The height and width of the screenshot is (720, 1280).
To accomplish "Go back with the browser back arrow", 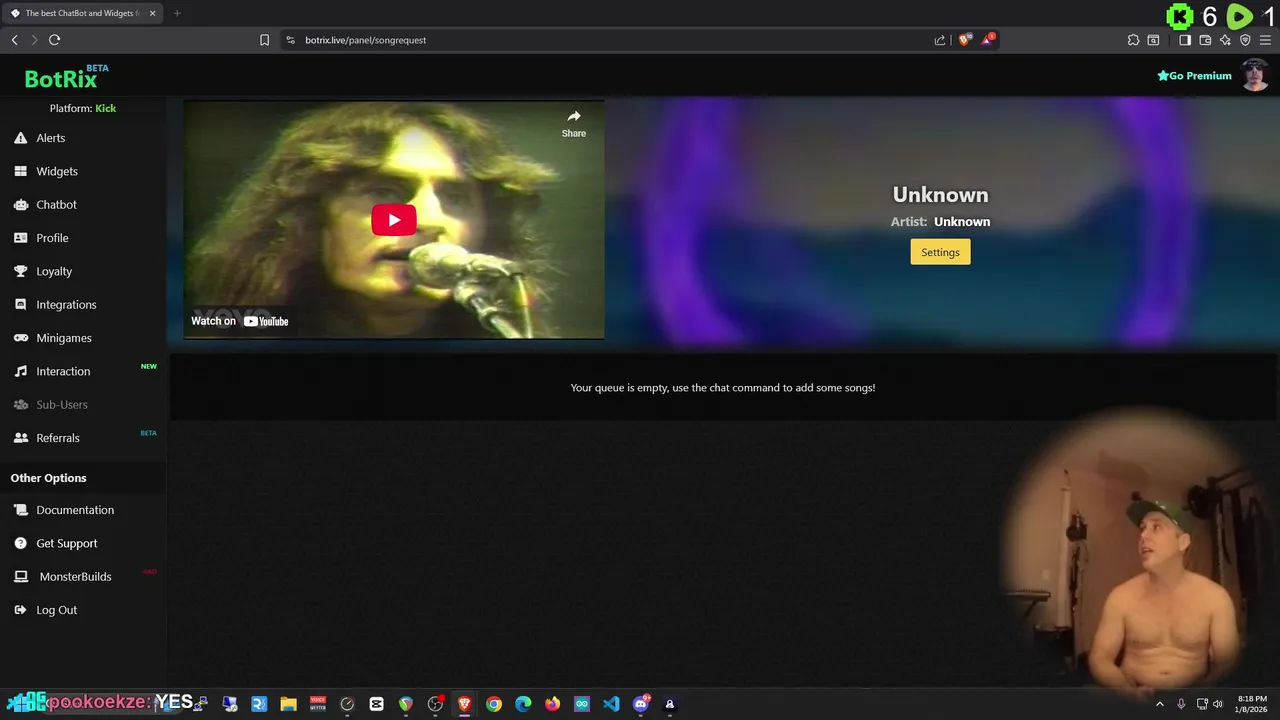I will pos(14,40).
